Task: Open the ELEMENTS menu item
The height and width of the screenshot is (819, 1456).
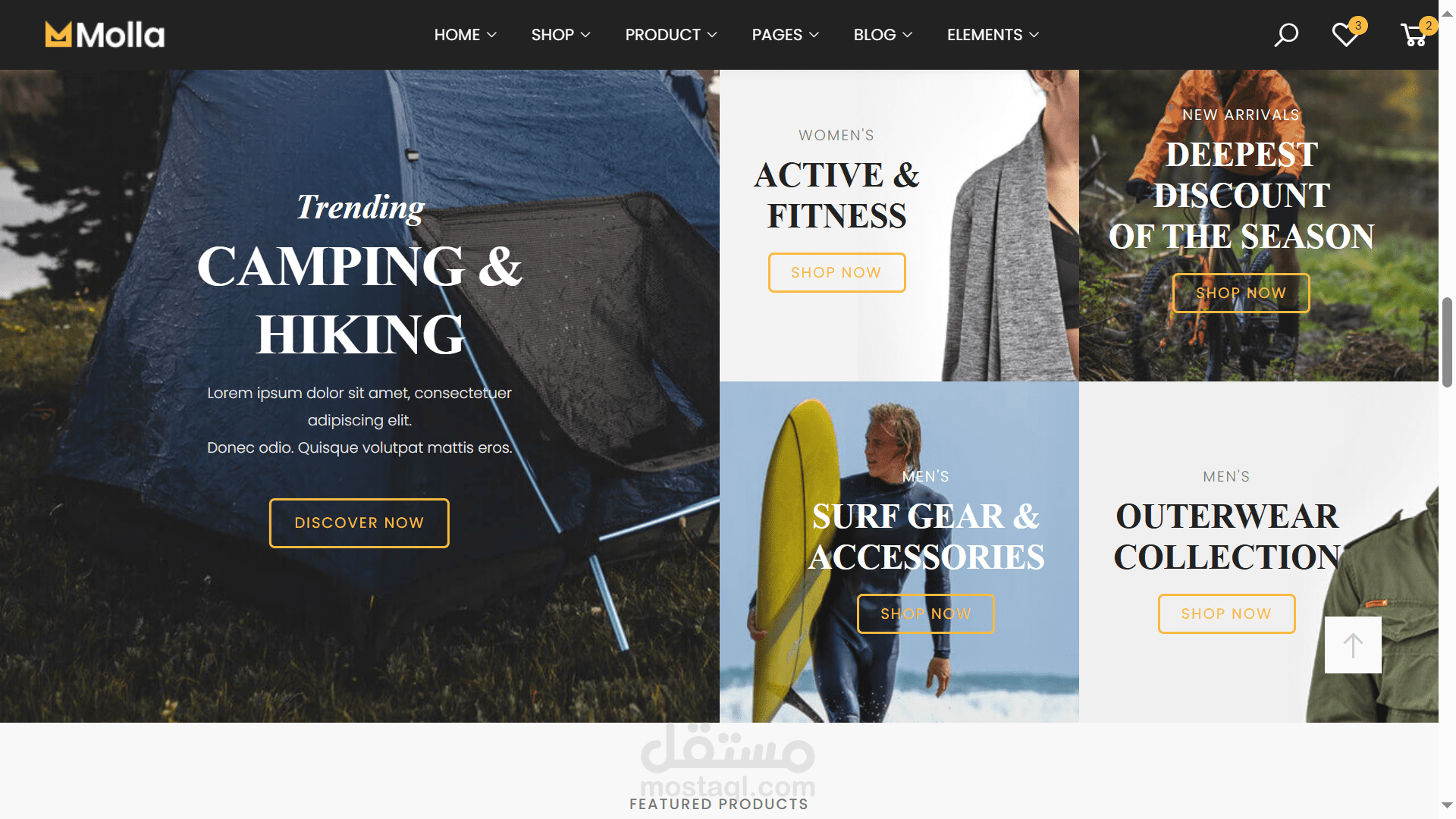Action: (993, 35)
